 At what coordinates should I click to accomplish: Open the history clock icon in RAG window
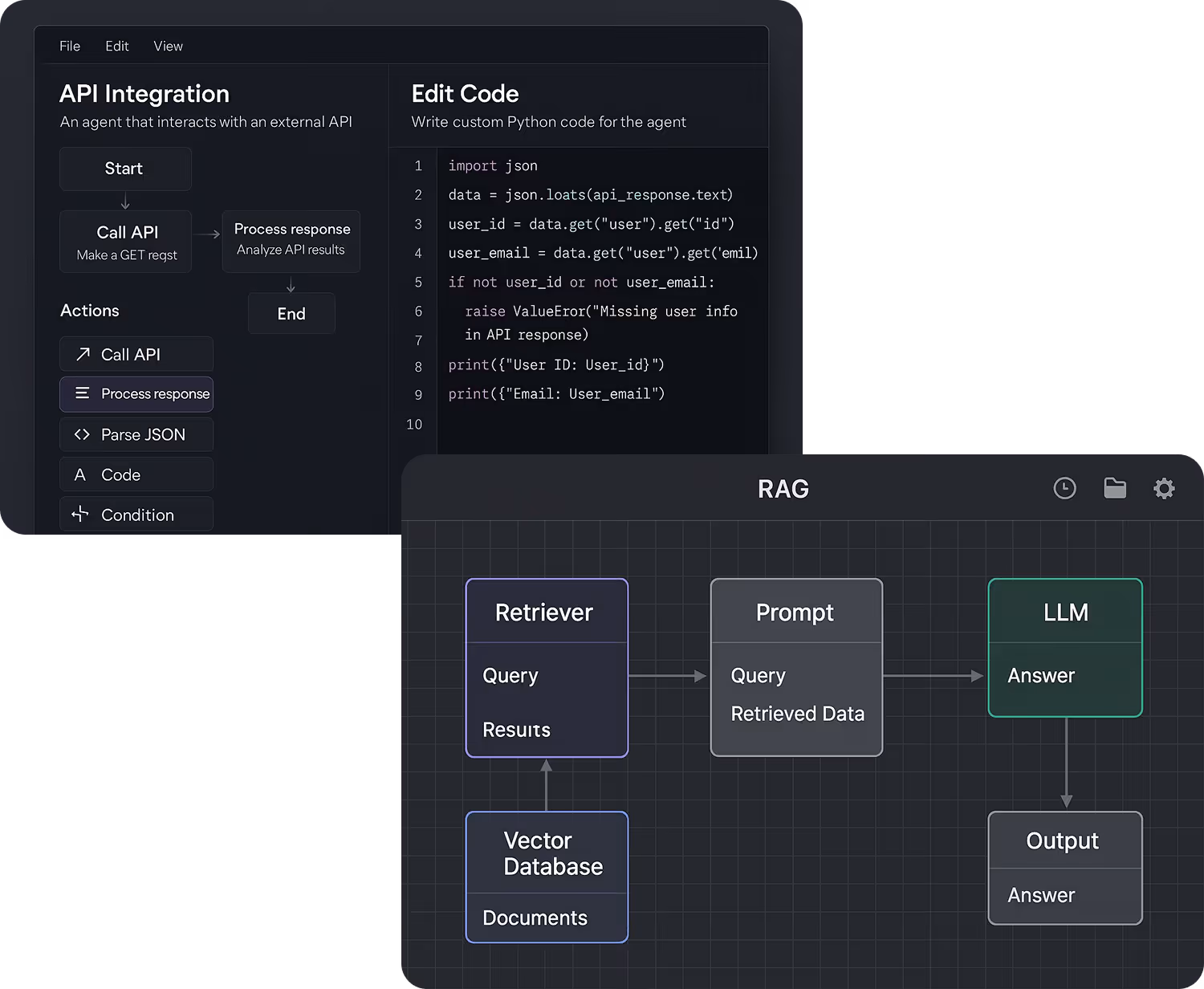pos(1064,488)
